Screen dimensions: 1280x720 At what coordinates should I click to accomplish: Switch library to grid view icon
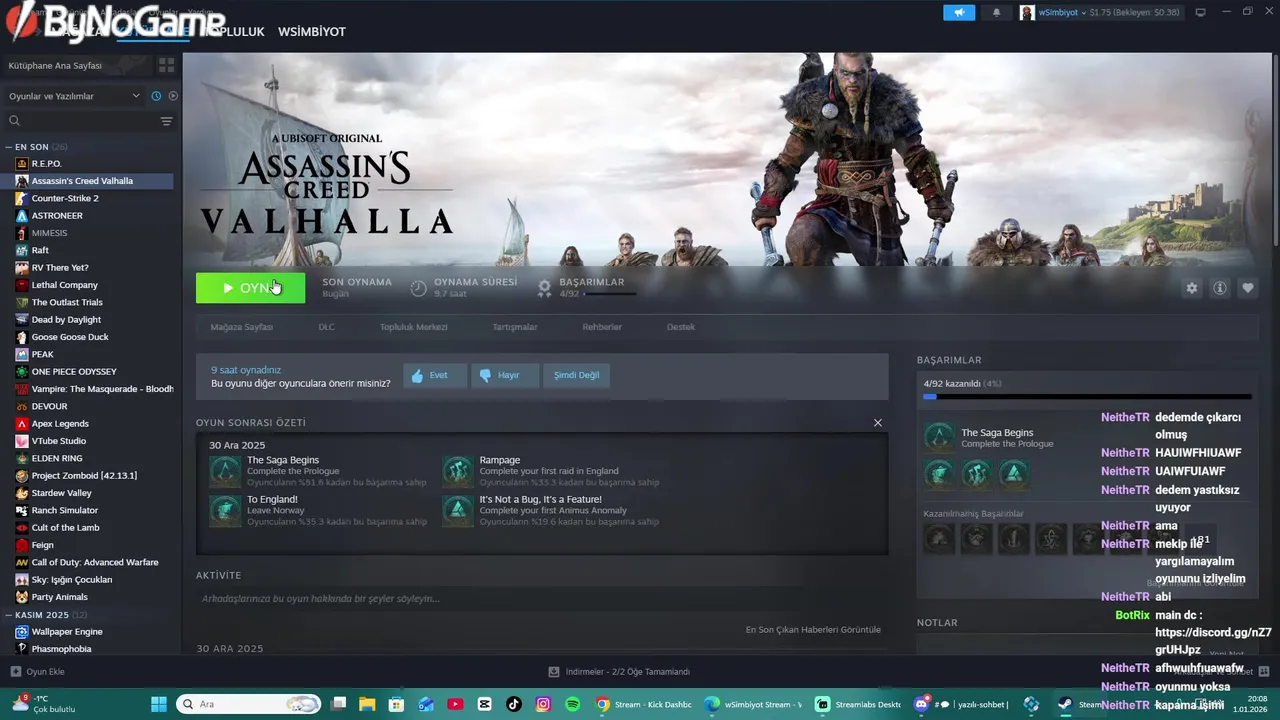(166, 65)
